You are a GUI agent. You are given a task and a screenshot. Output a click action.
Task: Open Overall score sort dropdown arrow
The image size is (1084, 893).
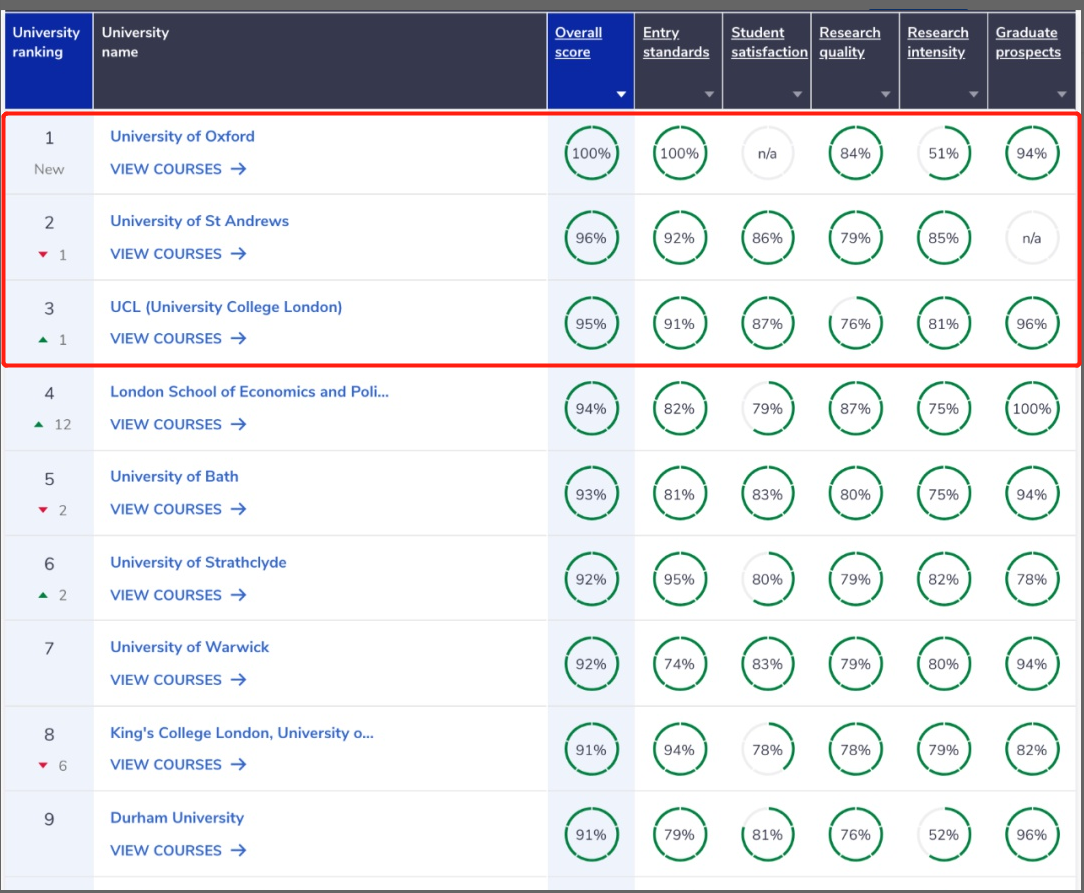(621, 94)
